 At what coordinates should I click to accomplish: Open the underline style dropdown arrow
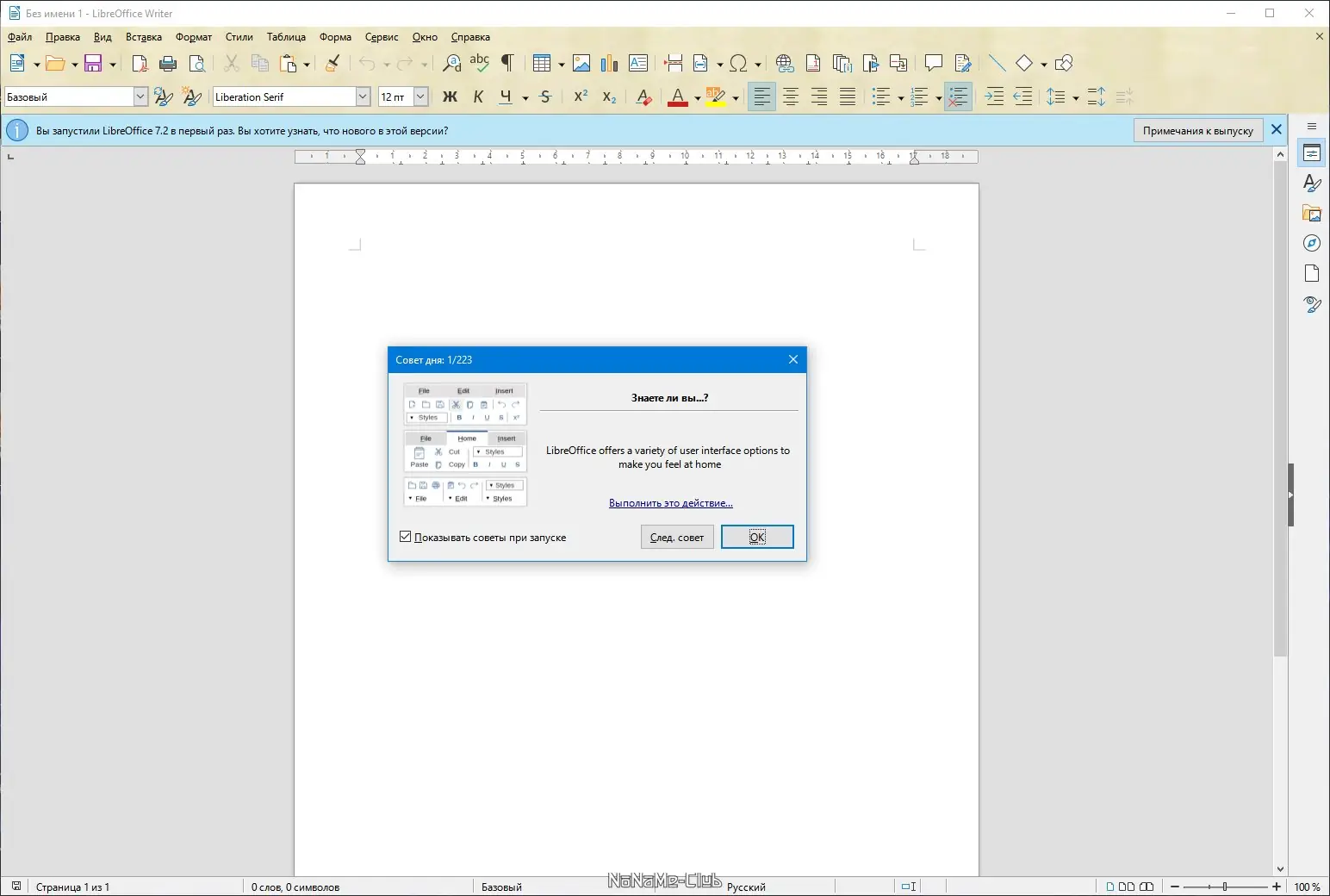coord(525,98)
